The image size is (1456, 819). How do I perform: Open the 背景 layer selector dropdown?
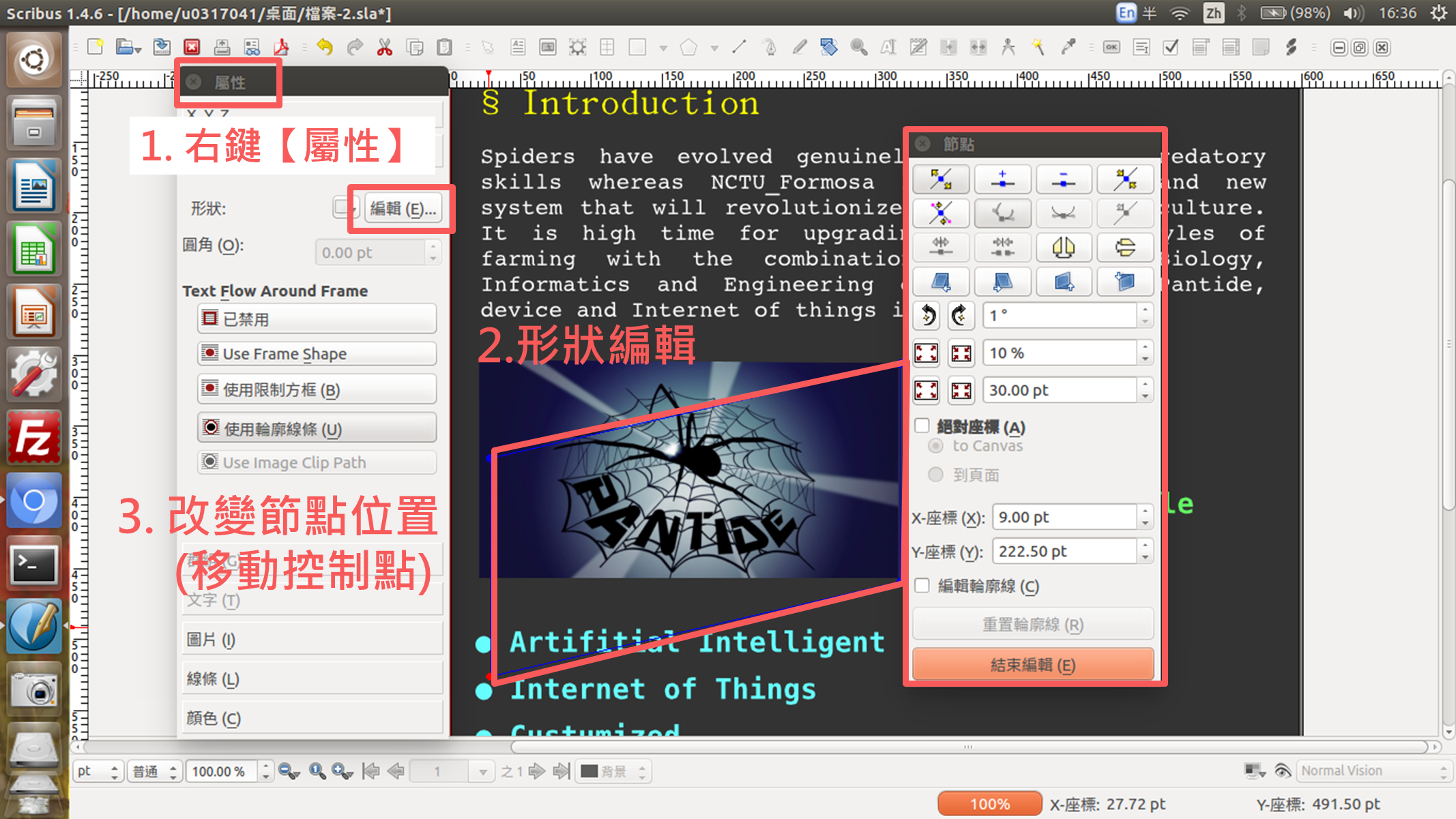613,771
